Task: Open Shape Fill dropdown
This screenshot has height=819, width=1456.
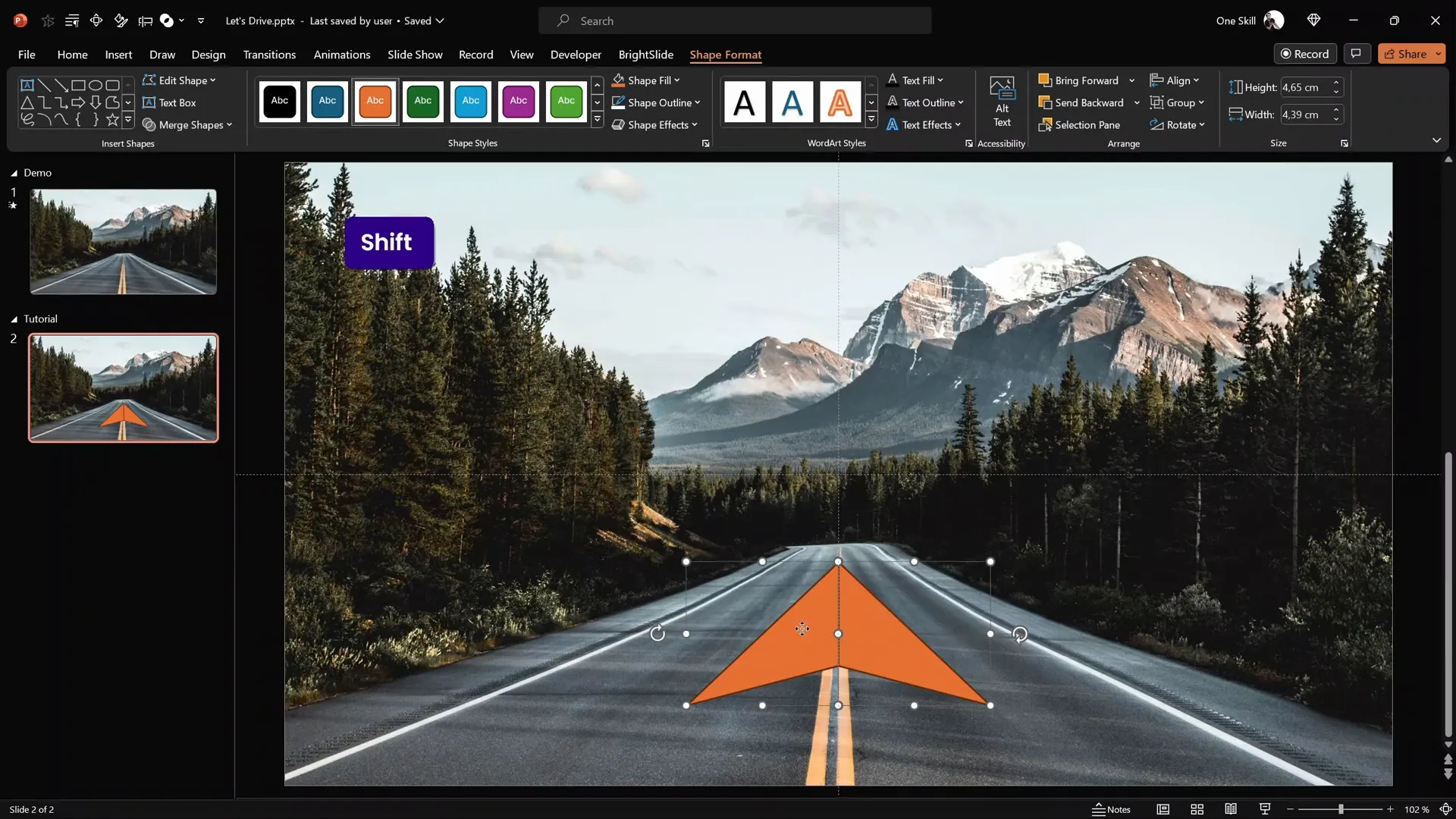Action: pos(646,80)
